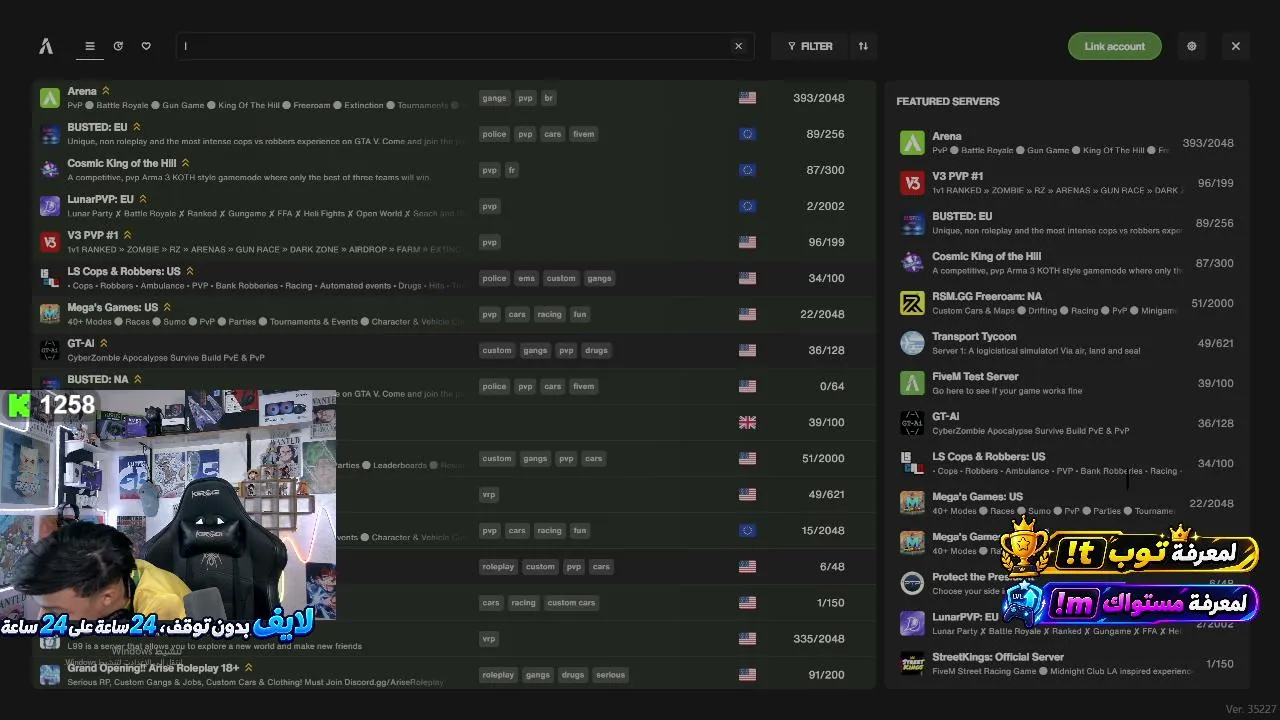
Task: Close the server browser with the top-right X
Action: [x=1236, y=46]
